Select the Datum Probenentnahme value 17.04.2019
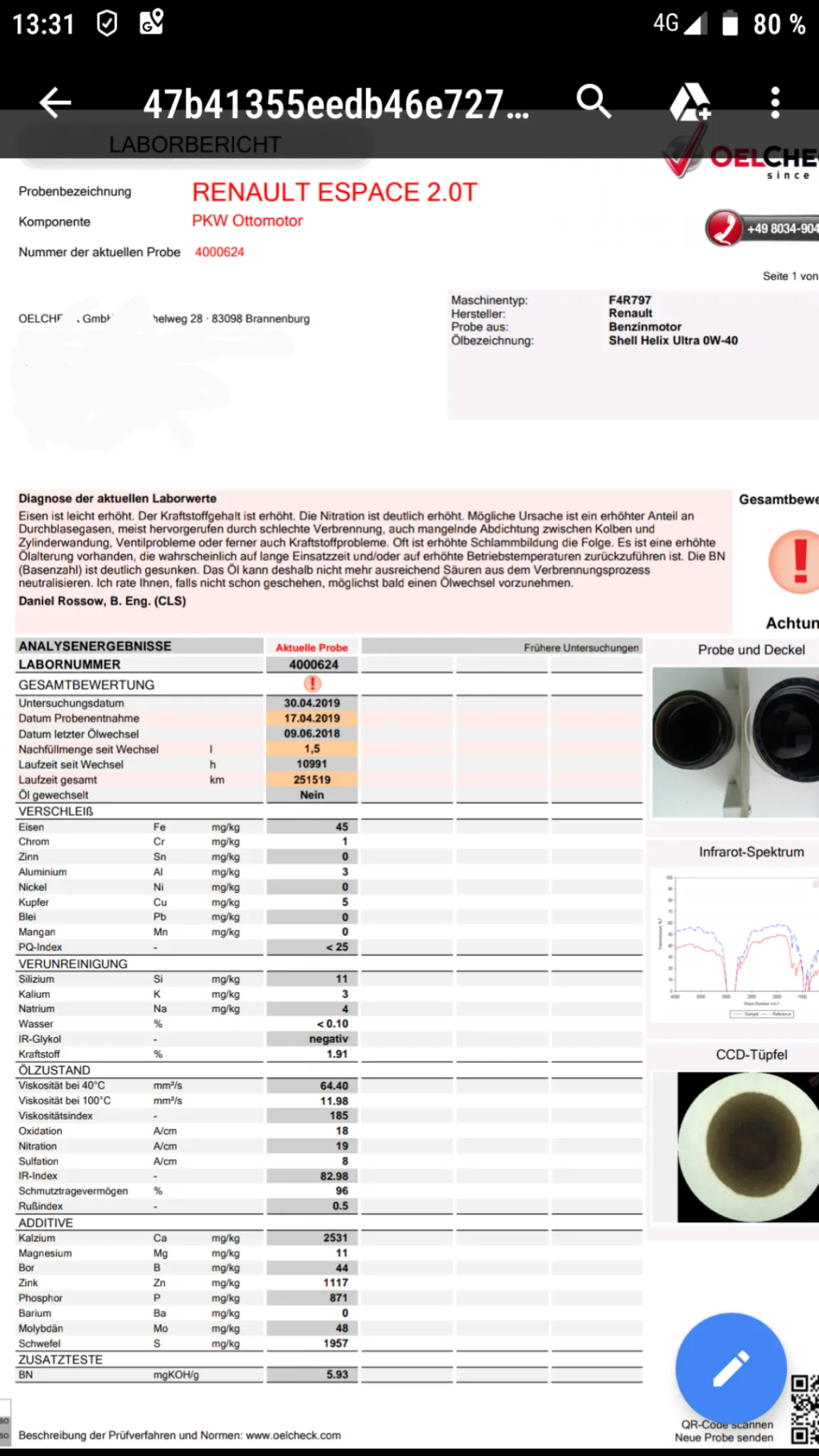Viewport: 819px width, 1456px height. pyautogui.click(x=312, y=718)
